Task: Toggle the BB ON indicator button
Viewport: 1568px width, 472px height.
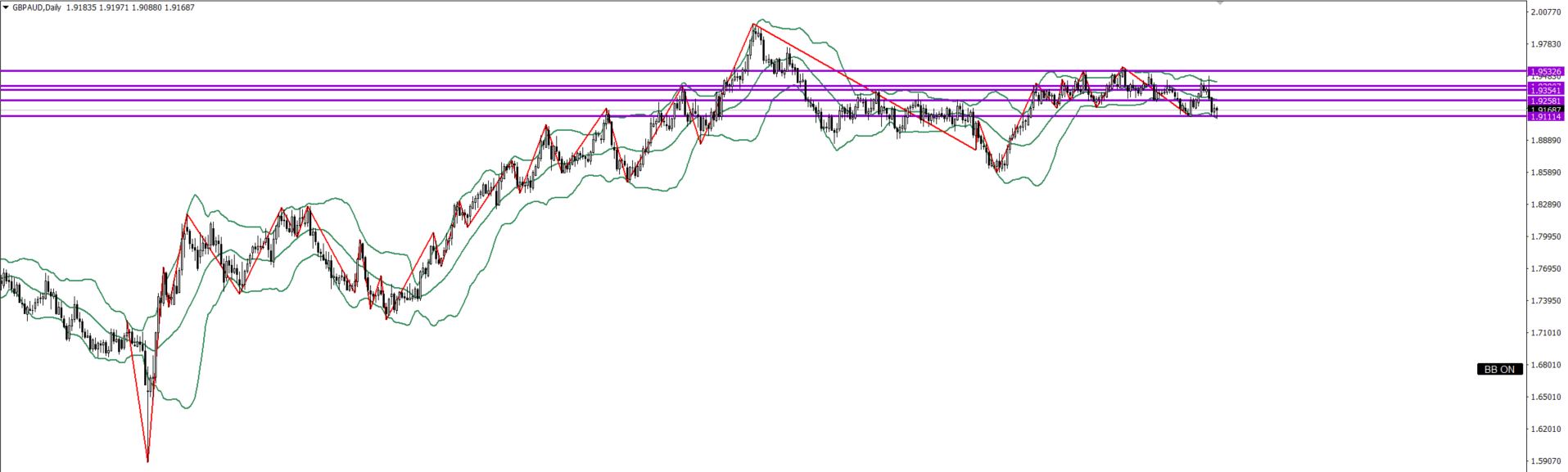Action: point(1499,370)
